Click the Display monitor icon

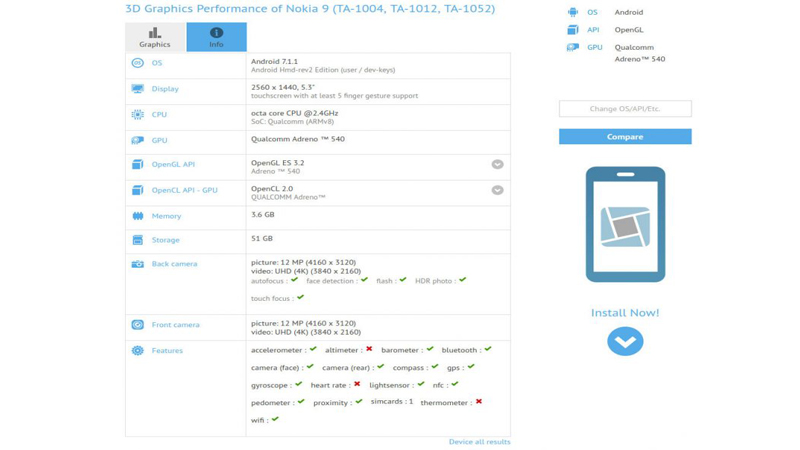[137, 89]
